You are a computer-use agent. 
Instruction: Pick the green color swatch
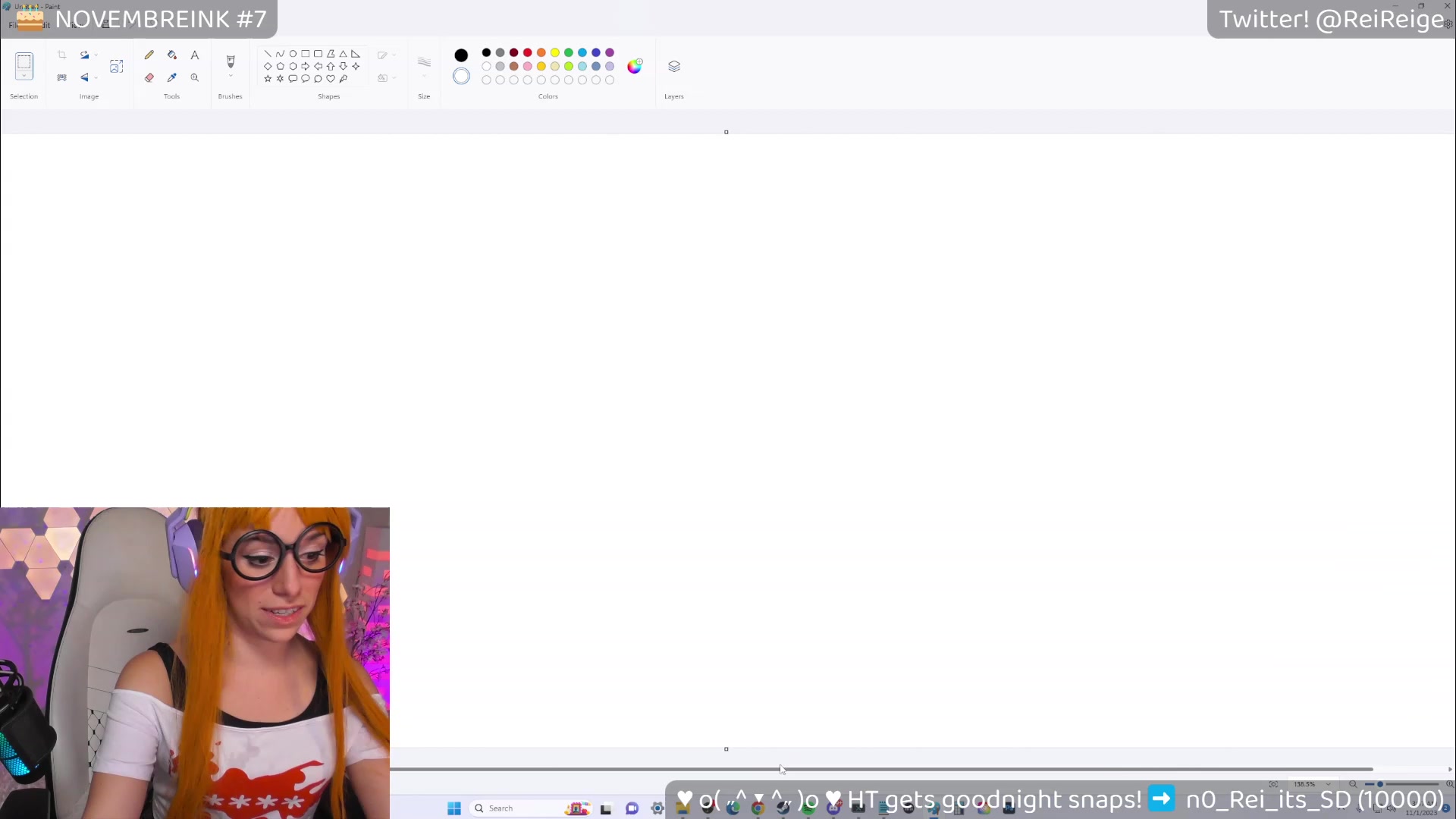pyautogui.click(x=569, y=53)
